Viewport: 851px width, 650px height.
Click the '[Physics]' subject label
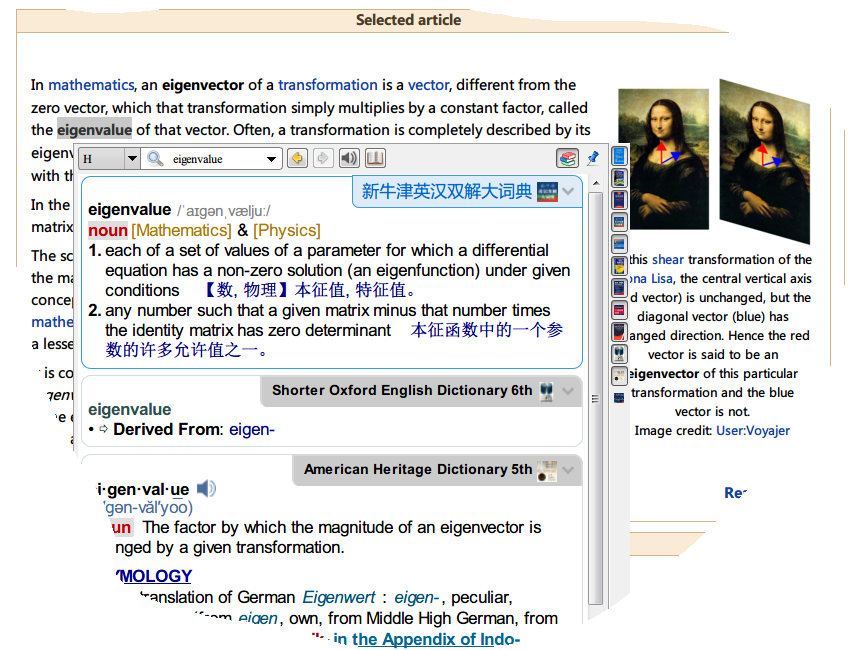coord(287,230)
